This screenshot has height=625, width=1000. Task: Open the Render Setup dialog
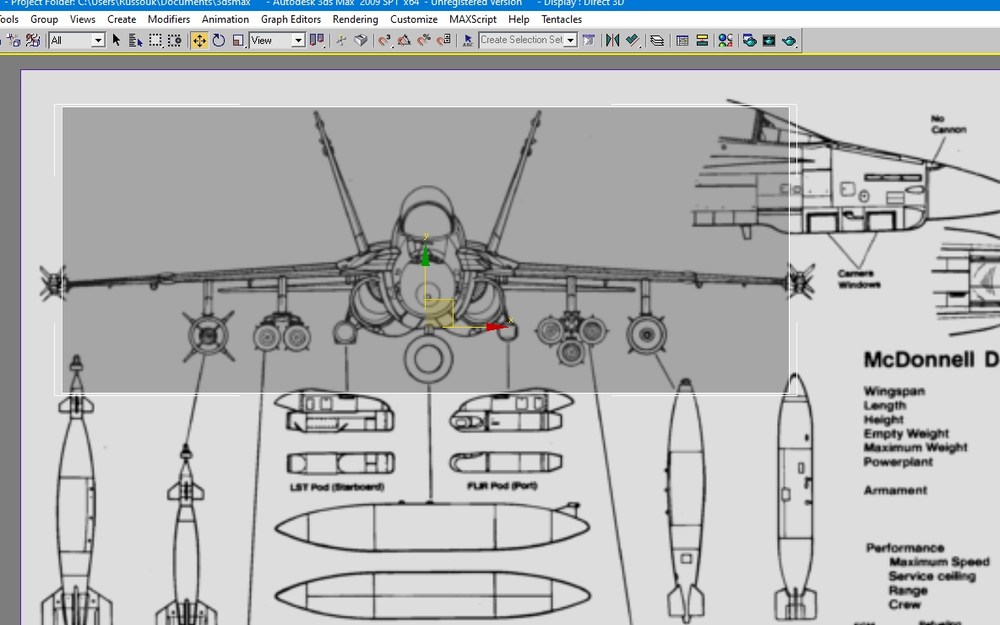click(749, 40)
